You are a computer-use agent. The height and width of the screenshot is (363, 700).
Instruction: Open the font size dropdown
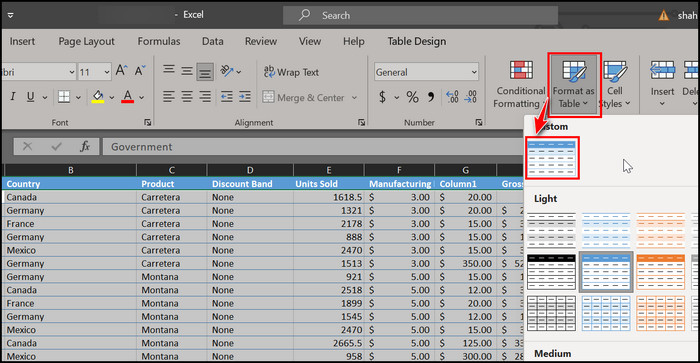(x=107, y=72)
